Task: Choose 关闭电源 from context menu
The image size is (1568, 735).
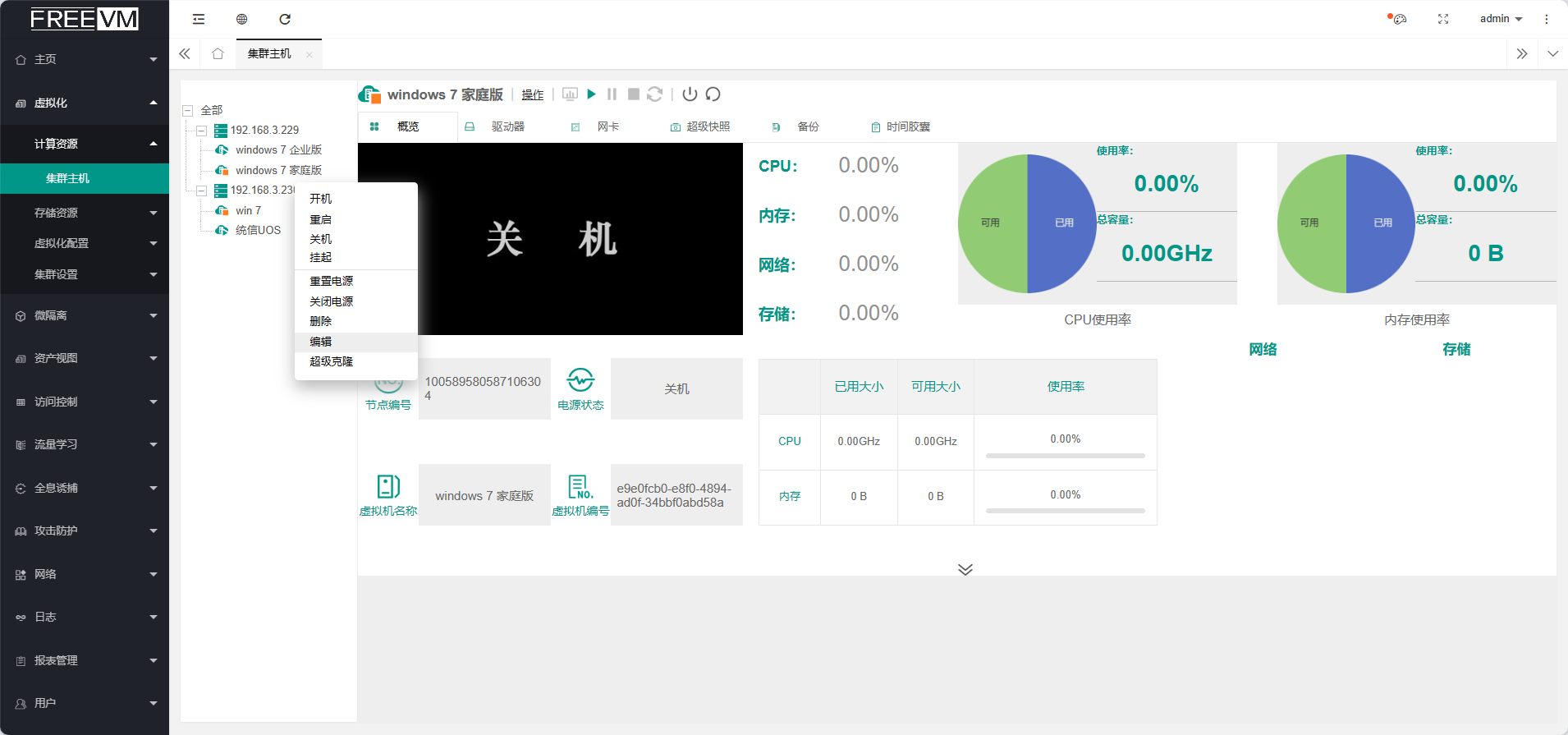Action: tap(355, 301)
